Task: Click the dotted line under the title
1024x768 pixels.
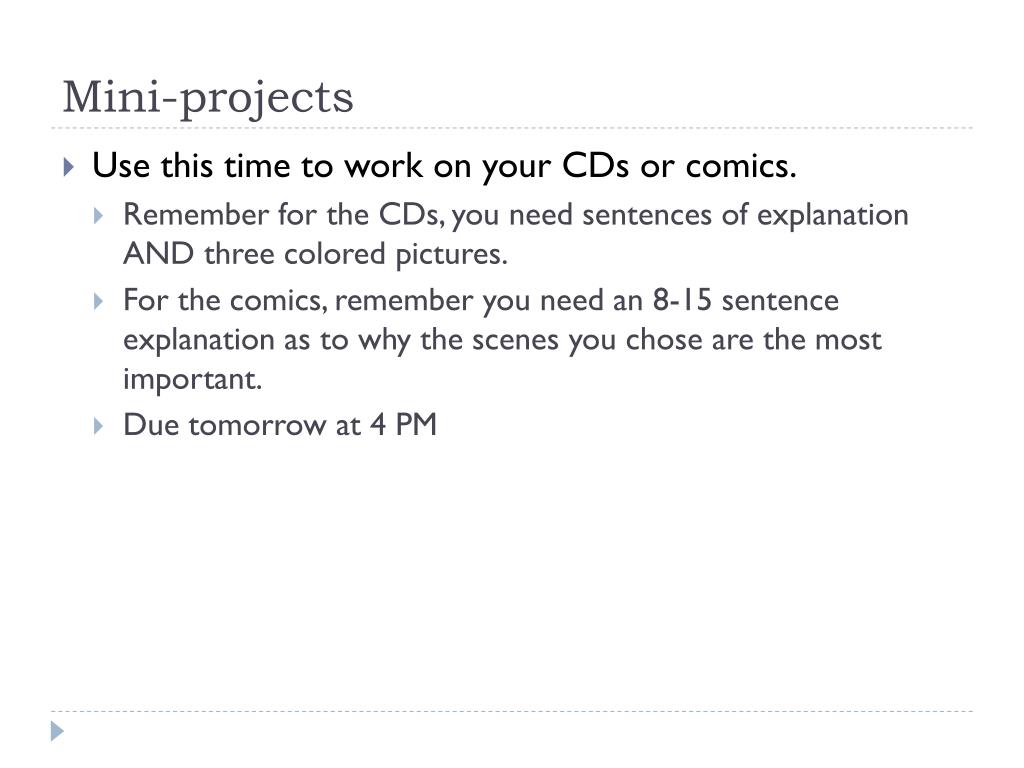Action: (512, 128)
